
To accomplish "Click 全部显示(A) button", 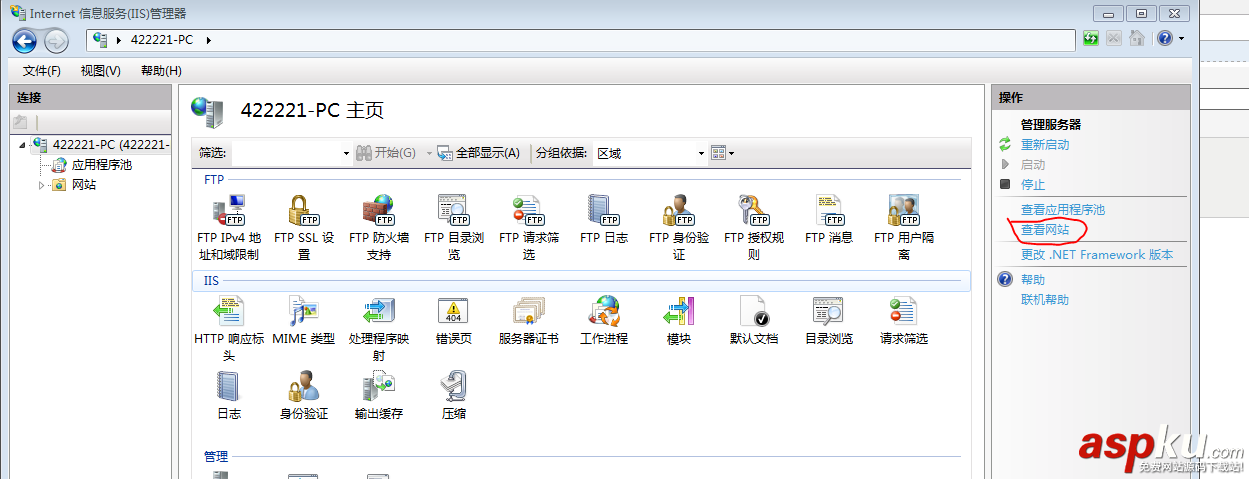I will [479, 153].
